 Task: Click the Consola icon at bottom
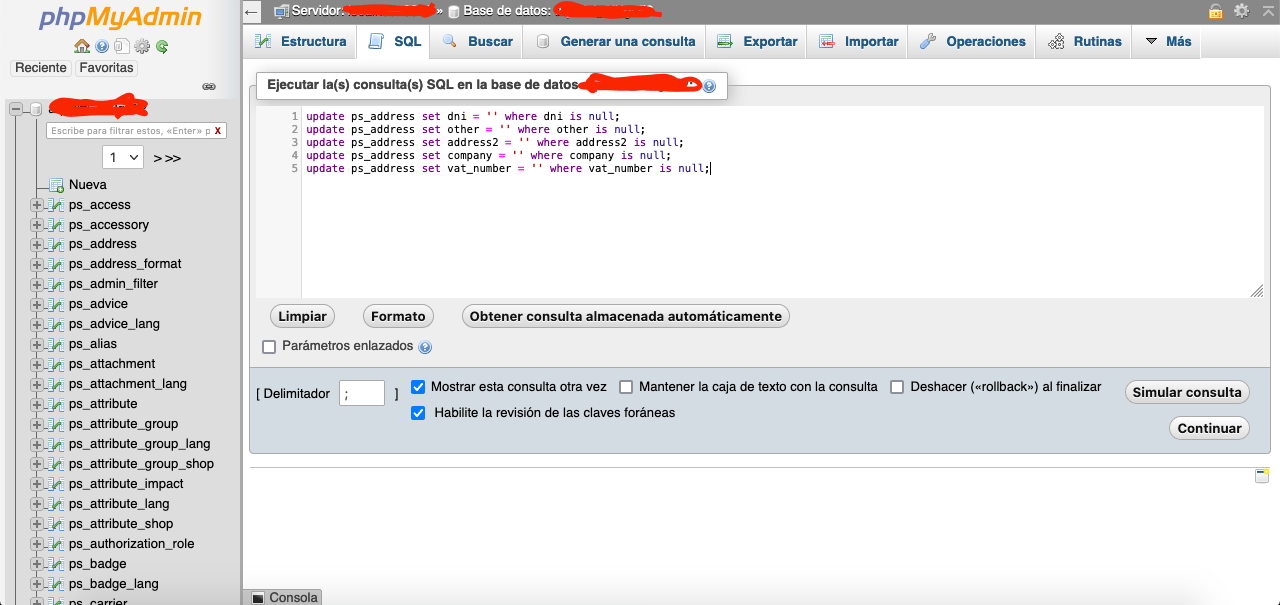(258, 598)
